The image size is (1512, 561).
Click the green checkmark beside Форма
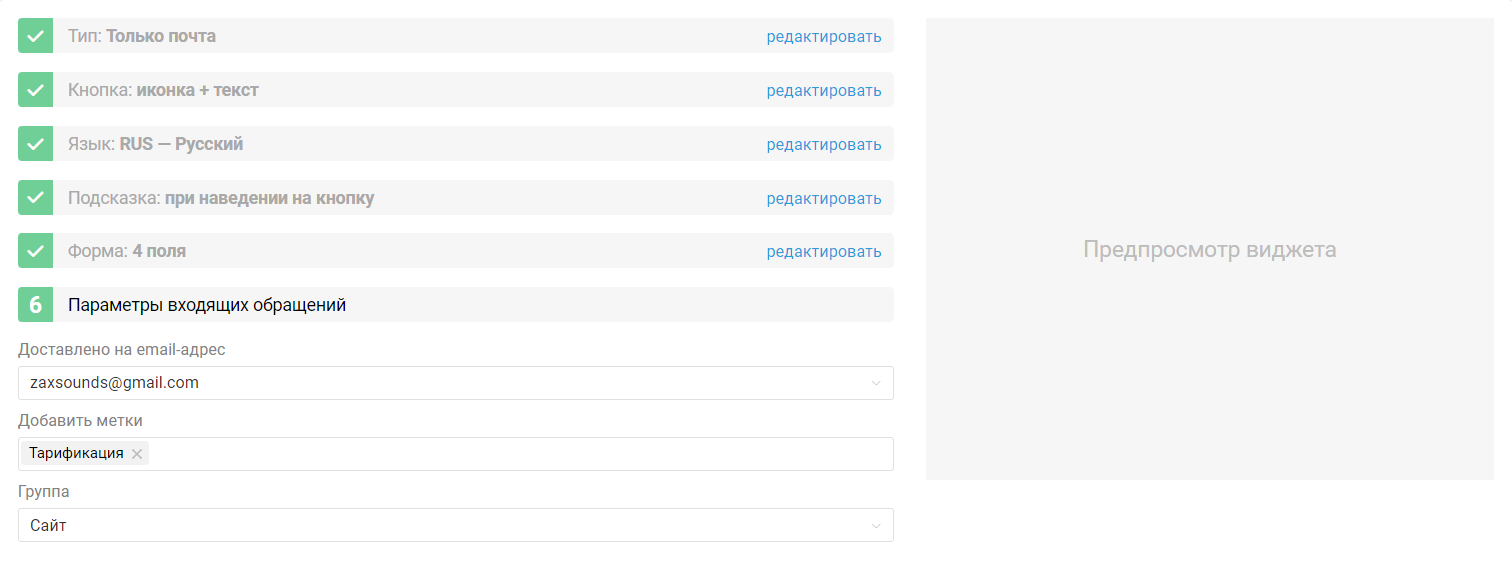point(35,251)
